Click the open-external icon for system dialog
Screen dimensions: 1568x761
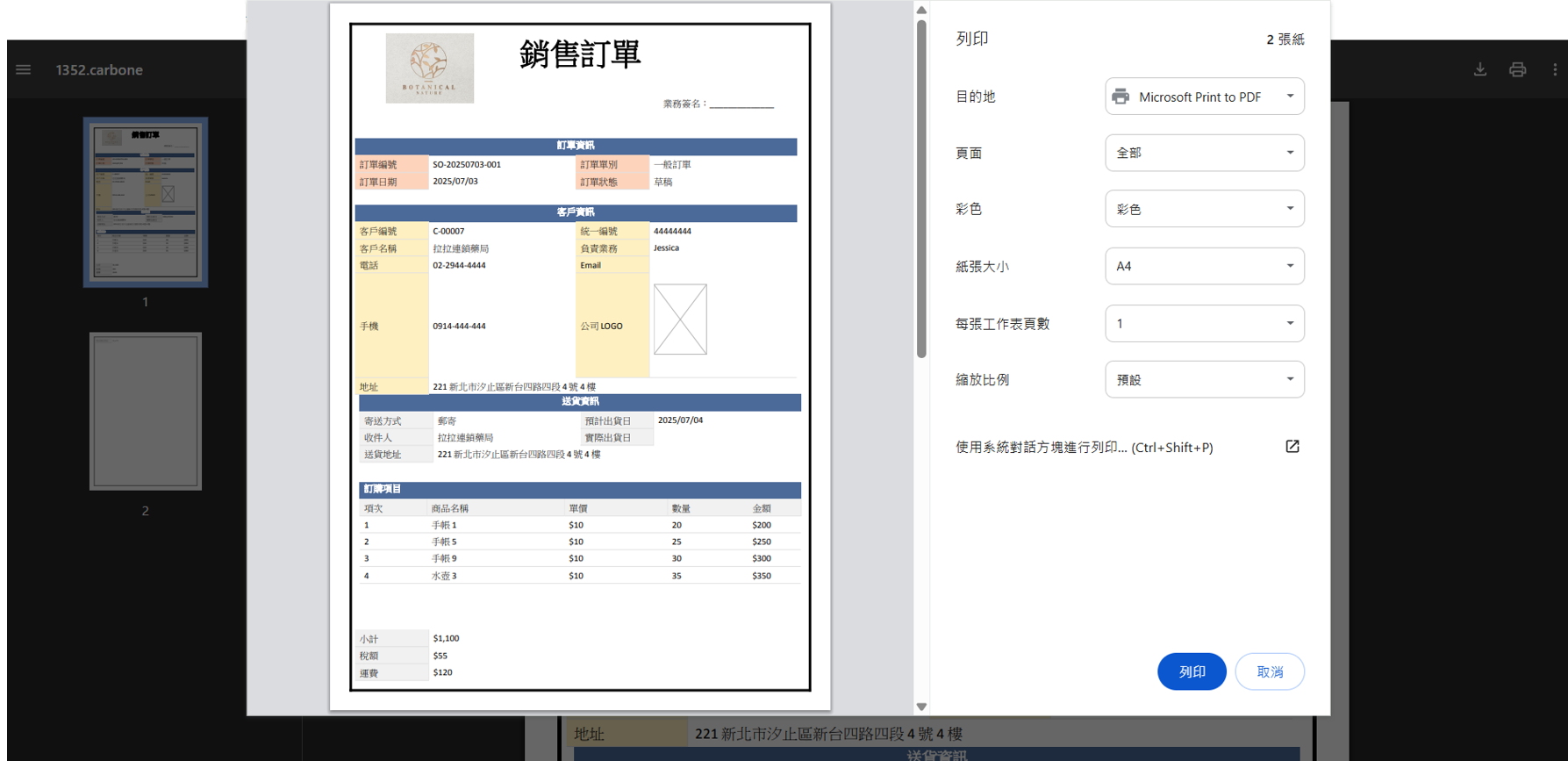[x=1292, y=447]
